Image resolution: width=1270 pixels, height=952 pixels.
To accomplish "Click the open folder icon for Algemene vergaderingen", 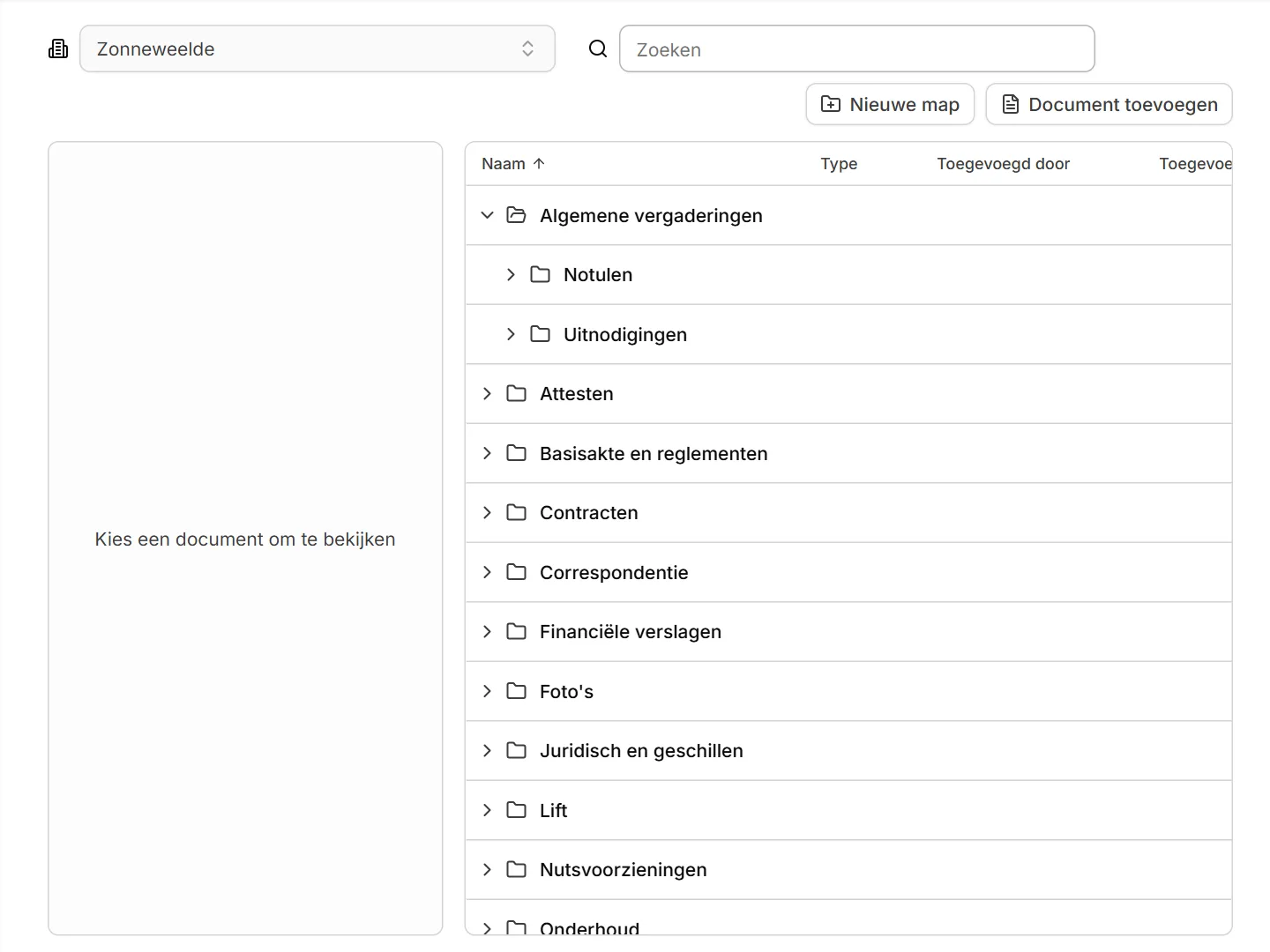I will 516,215.
